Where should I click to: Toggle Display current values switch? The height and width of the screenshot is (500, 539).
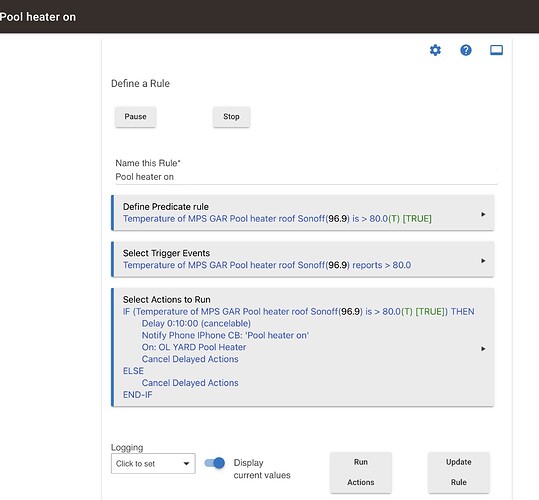point(214,463)
